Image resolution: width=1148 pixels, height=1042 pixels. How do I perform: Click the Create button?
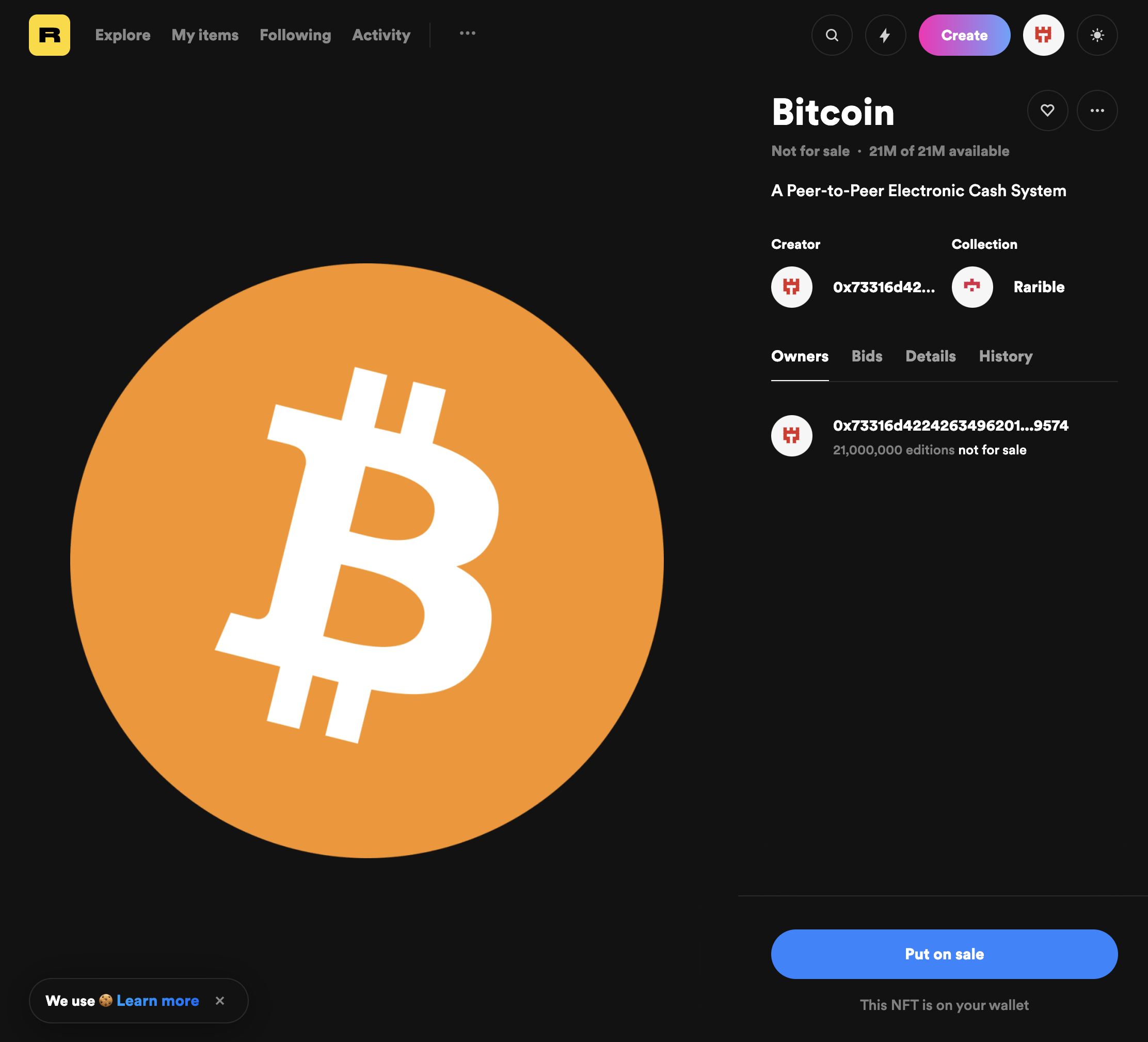[x=964, y=35]
